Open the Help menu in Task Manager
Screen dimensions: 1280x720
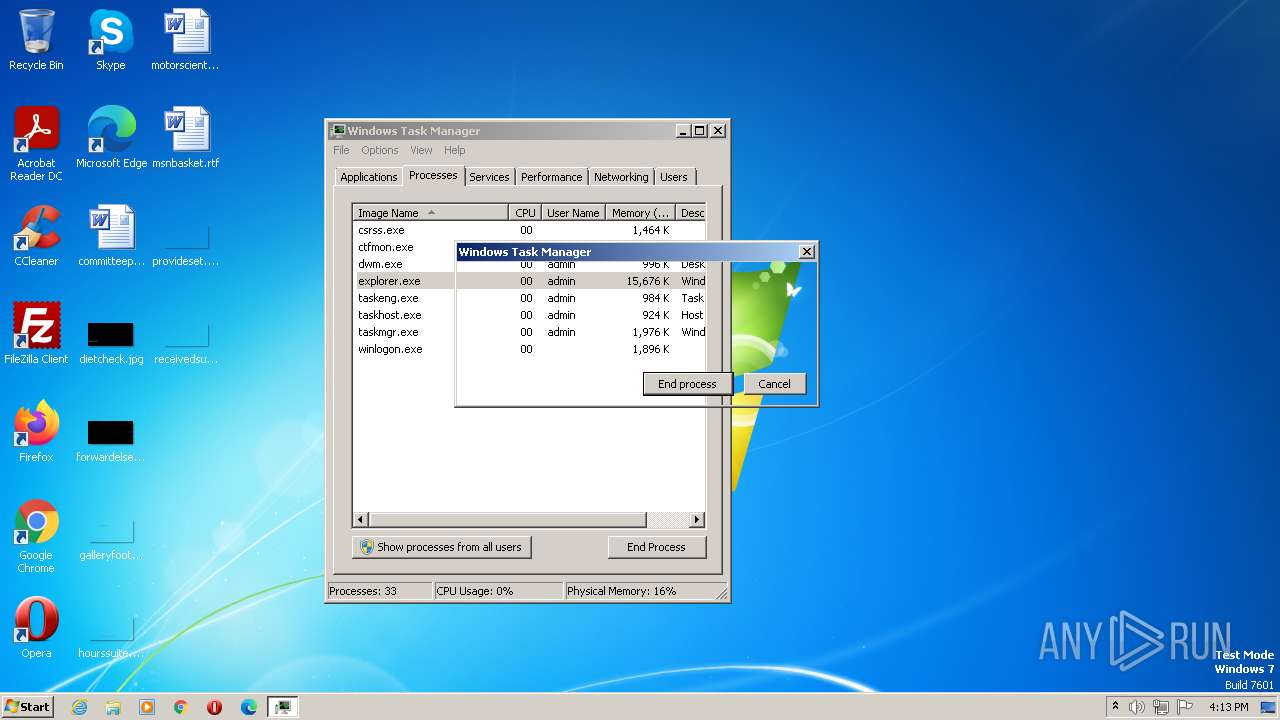[455, 150]
